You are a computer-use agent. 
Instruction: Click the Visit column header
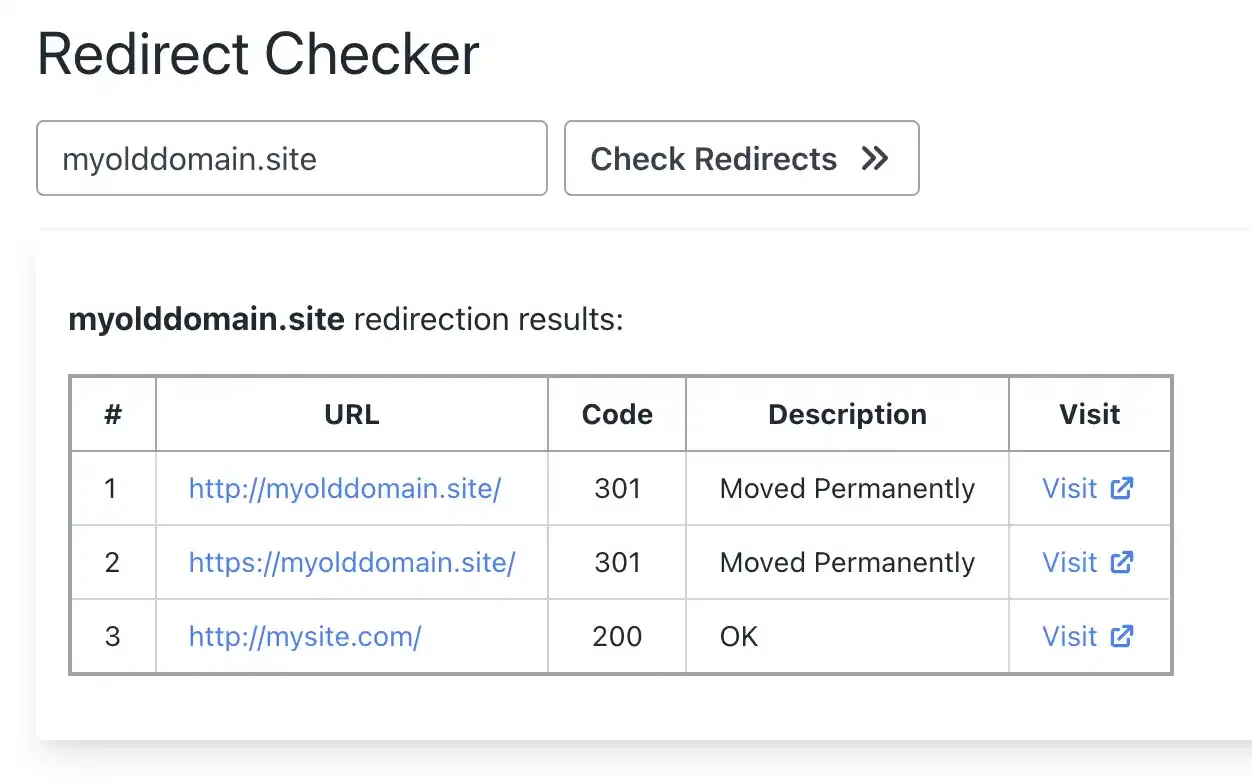1090,414
